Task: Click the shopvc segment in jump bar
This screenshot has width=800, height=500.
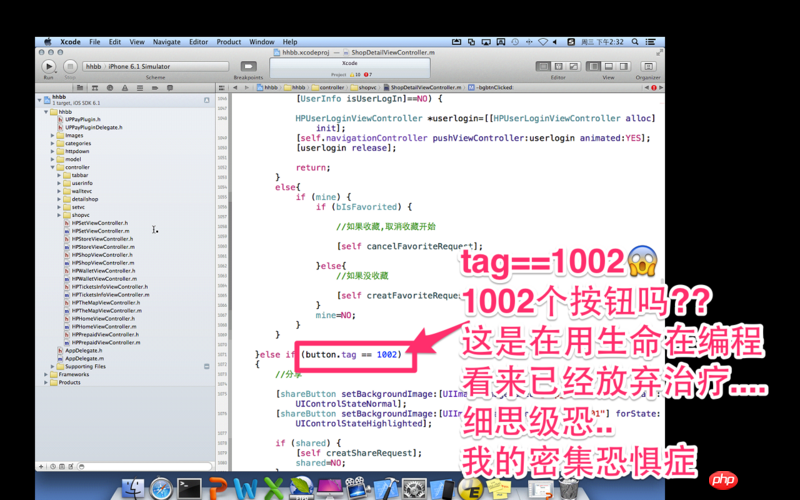Action: [x=363, y=88]
